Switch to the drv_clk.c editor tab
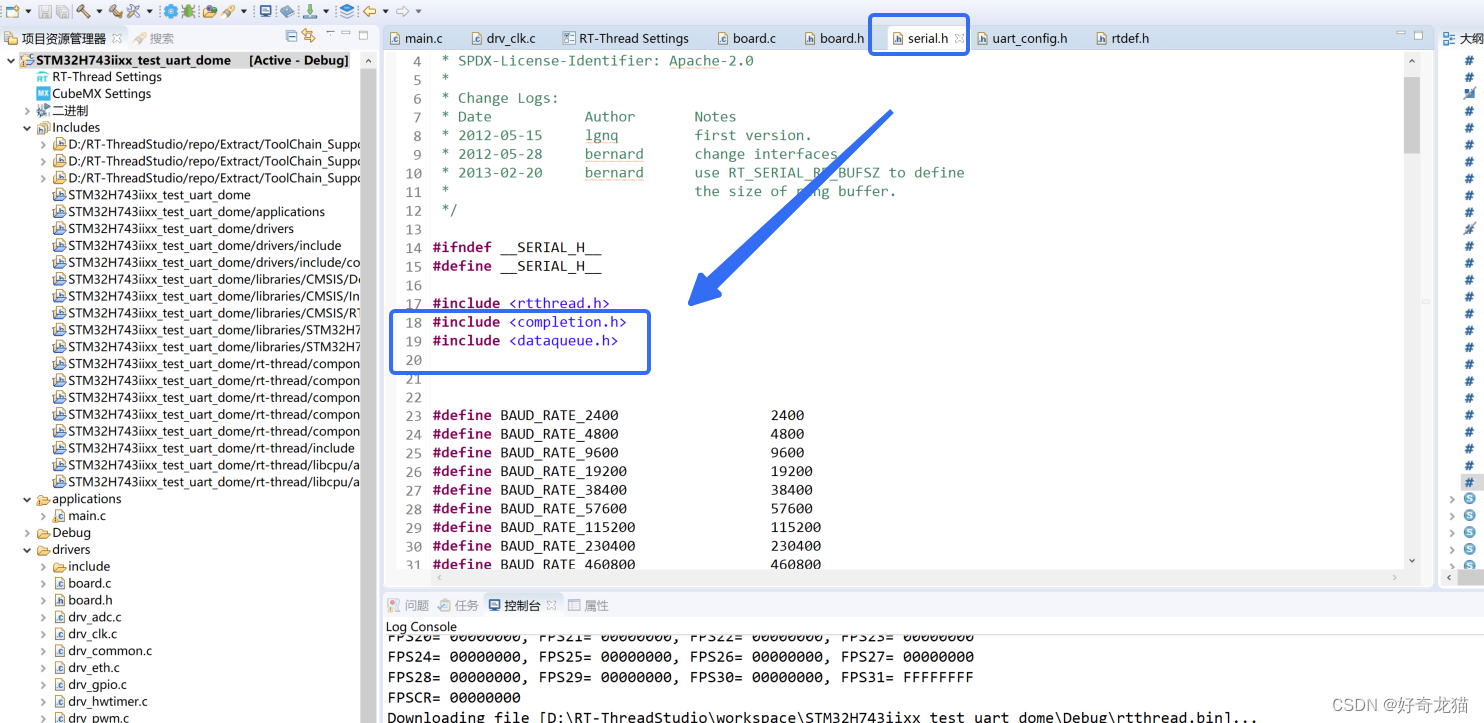Viewport: 1484px width, 723px height. (x=502, y=38)
